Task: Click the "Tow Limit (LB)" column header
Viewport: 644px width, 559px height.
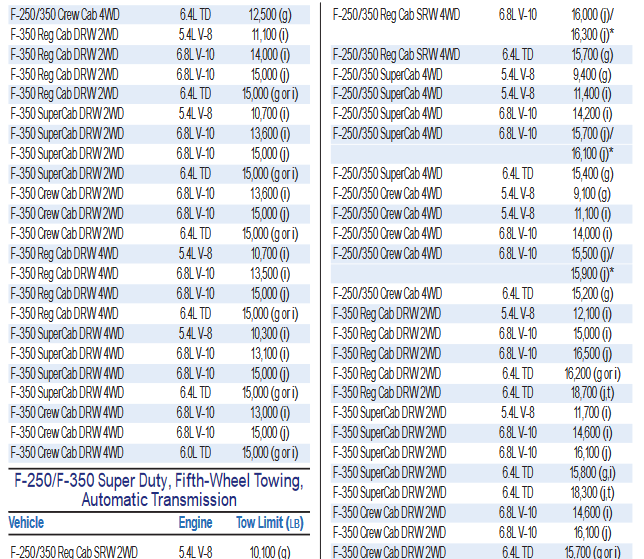Action: tap(270, 522)
